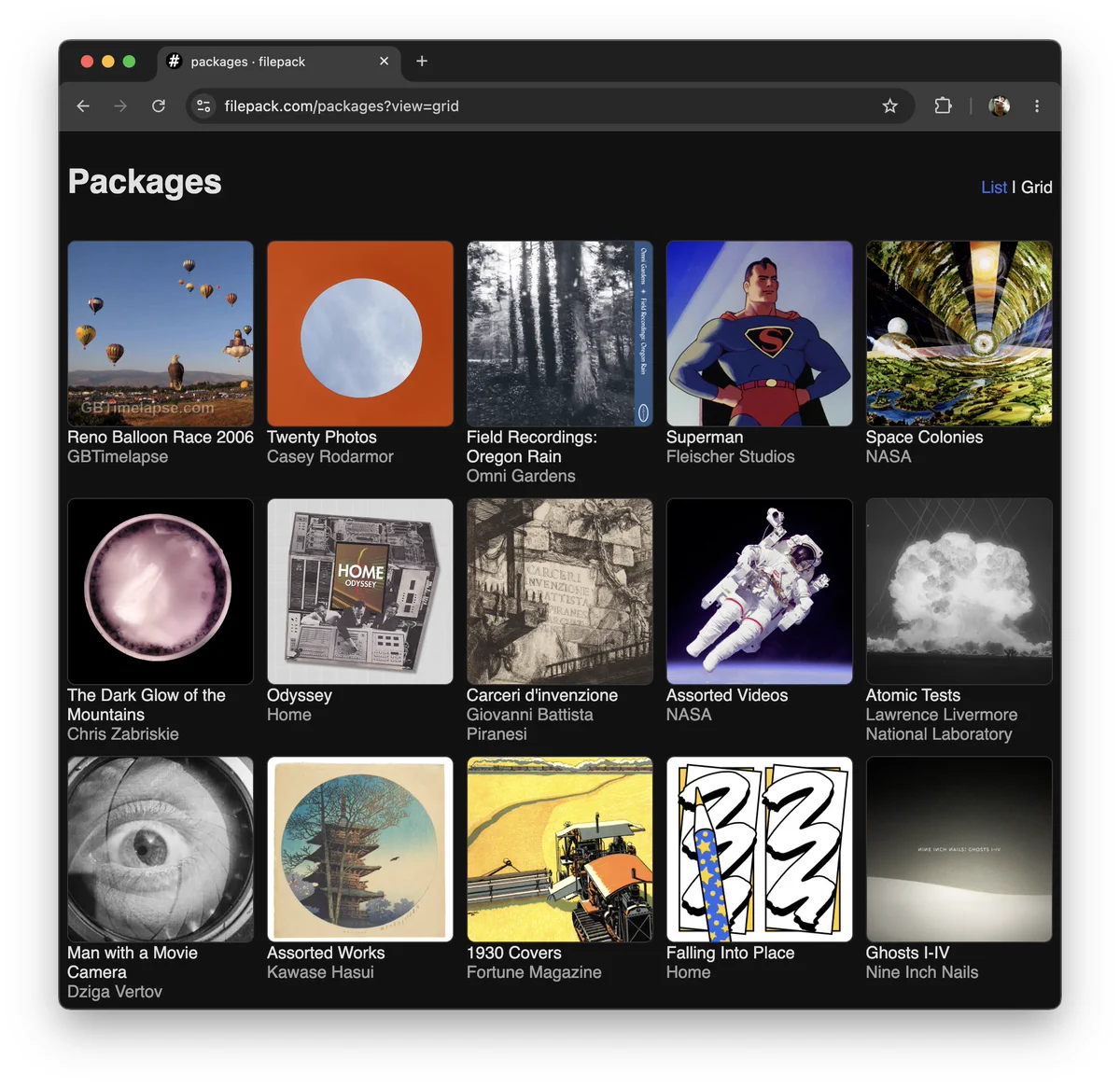This screenshot has height=1087, width=1120.
Task: Open the Assorted Videos astronaut thumbnail
Action: point(760,592)
